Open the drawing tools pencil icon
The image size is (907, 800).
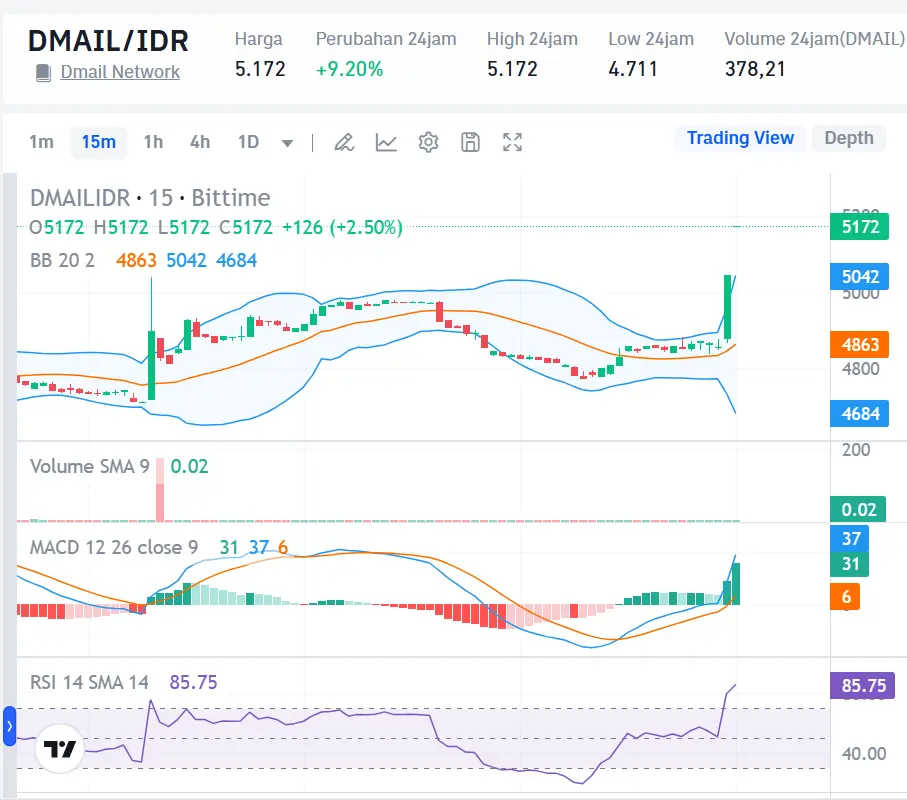[x=344, y=142]
